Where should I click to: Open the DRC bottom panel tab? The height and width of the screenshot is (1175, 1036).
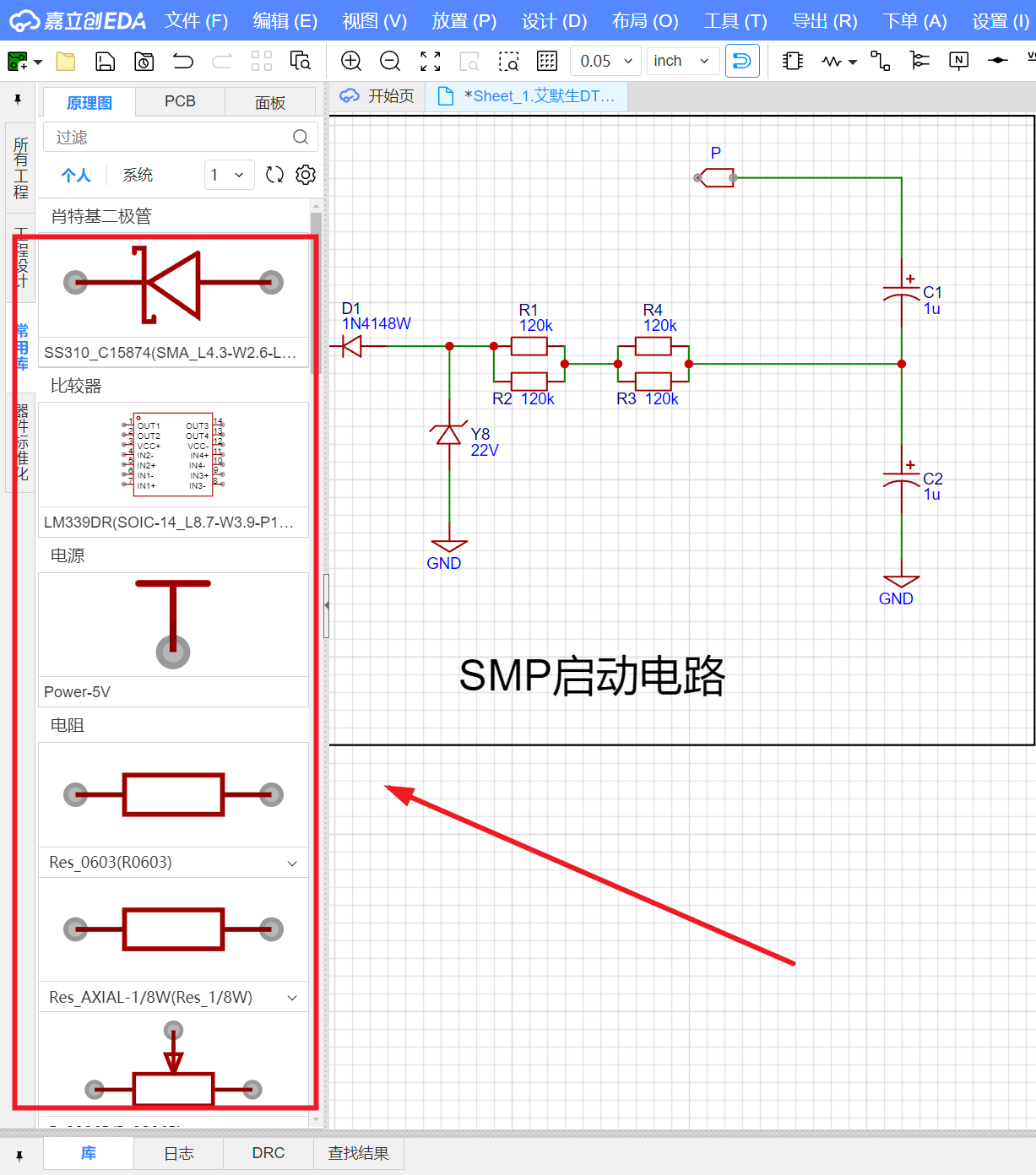[268, 1153]
